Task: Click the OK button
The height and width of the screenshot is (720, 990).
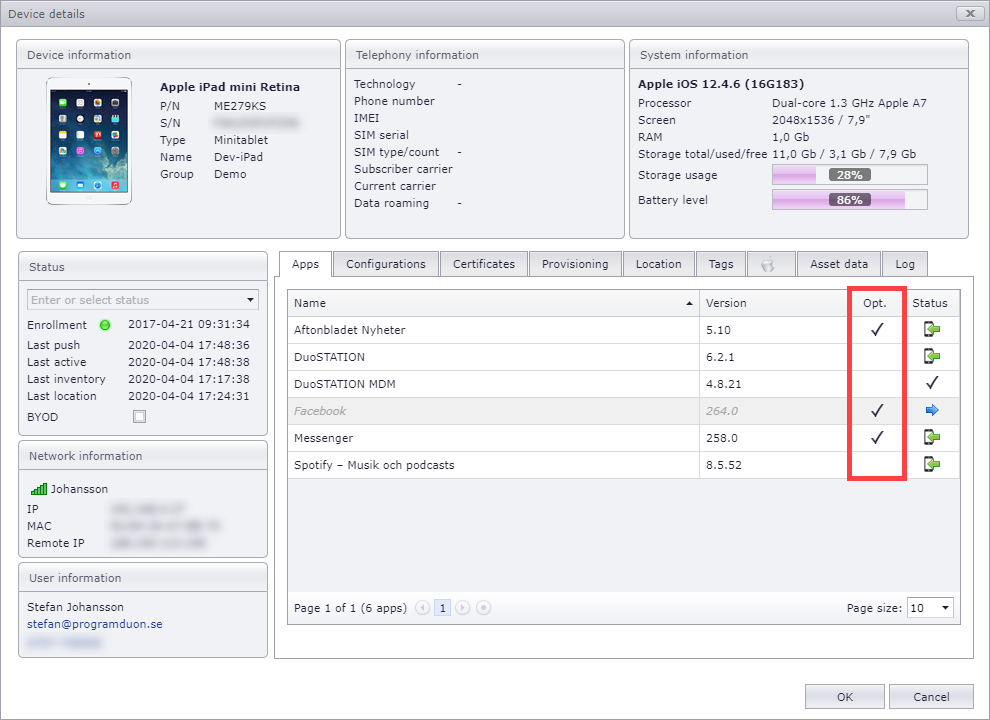Action: click(x=845, y=697)
